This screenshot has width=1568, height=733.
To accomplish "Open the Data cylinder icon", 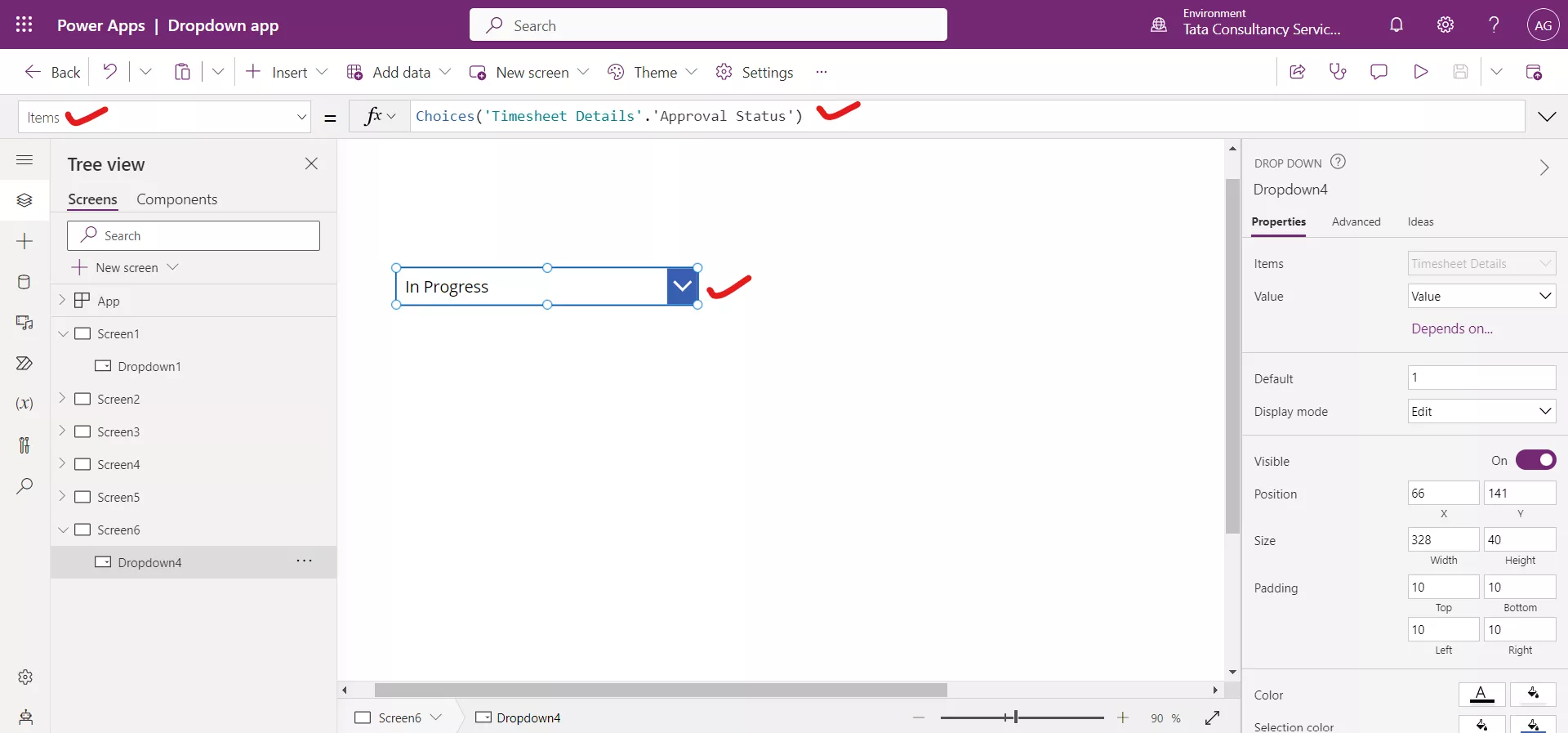I will (x=24, y=282).
